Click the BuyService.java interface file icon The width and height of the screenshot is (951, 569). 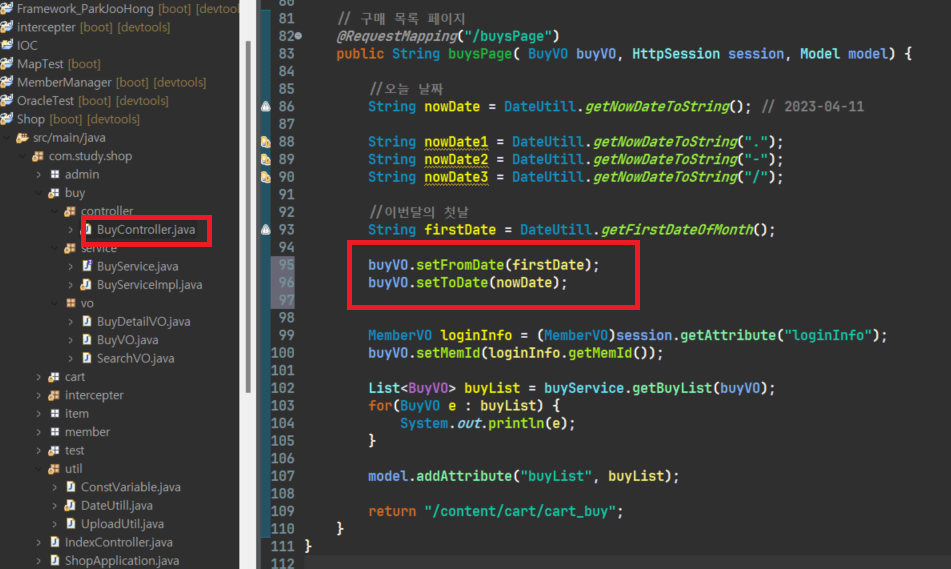87,266
